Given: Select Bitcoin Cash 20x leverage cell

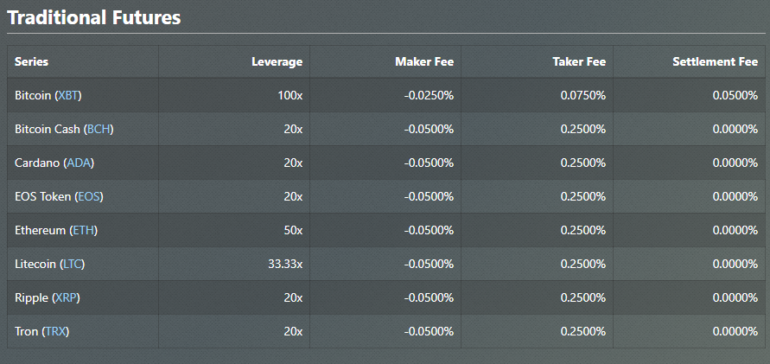Looking at the screenshot, I should (x=293, y=129).
